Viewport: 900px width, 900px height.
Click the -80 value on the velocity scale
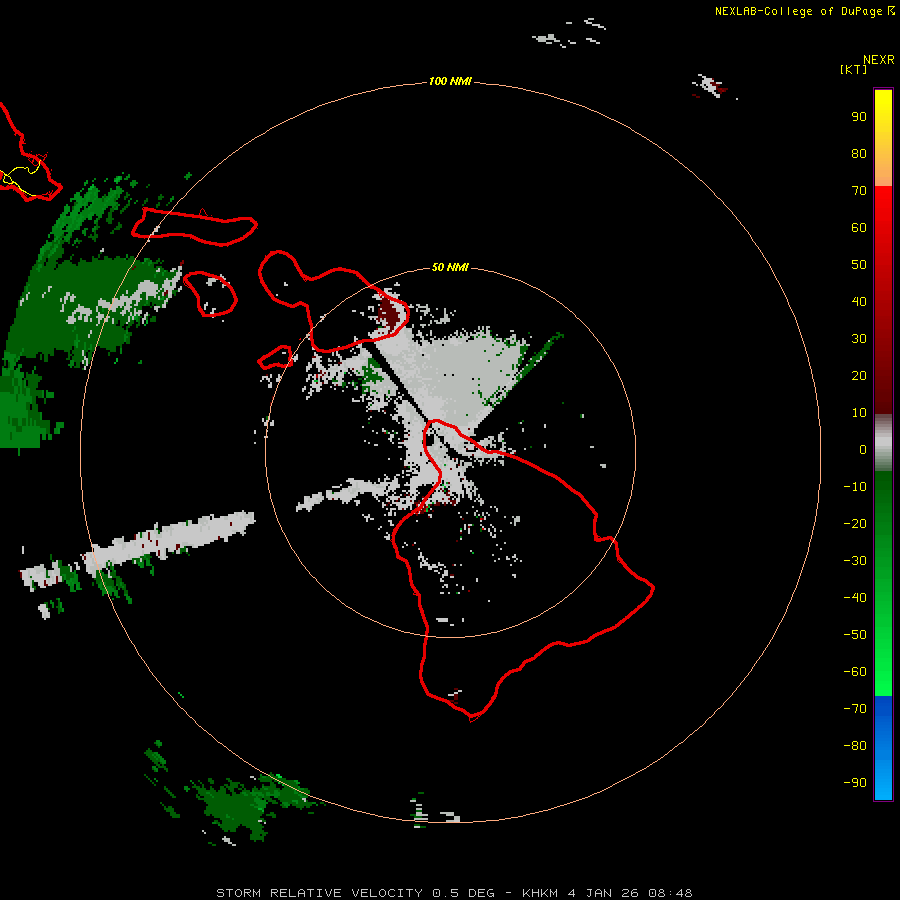pyautogui.click(x=855, y=746)
